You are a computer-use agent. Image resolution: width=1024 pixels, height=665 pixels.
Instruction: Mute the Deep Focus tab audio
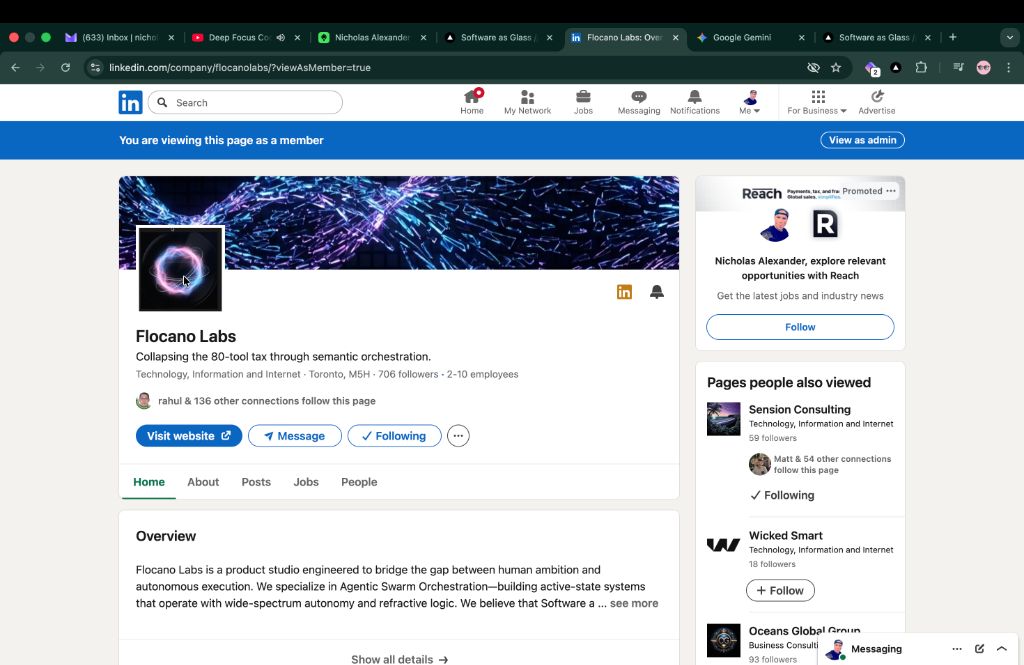click(x=280, y=38)
